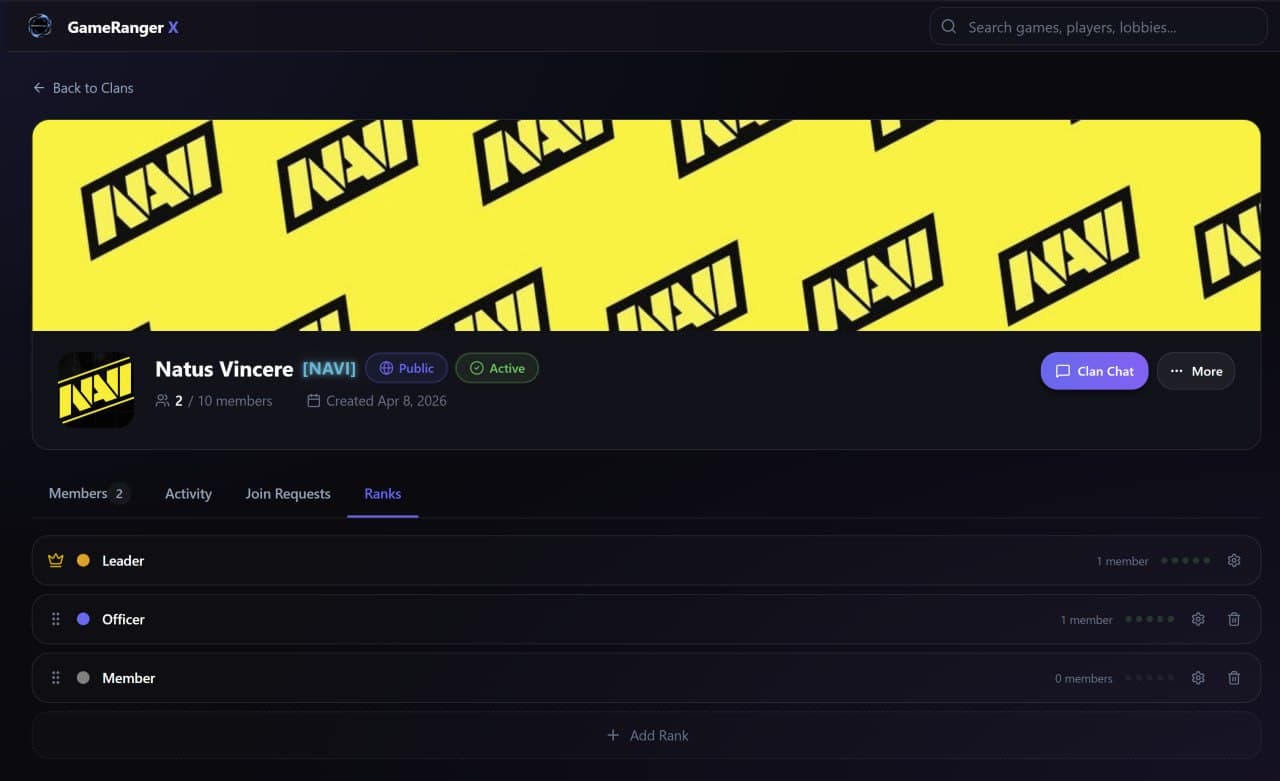This screenshot has height=781, width=1280.
Task: Click the '2 / 10 members' text
Action: click(x=223, y=401)
